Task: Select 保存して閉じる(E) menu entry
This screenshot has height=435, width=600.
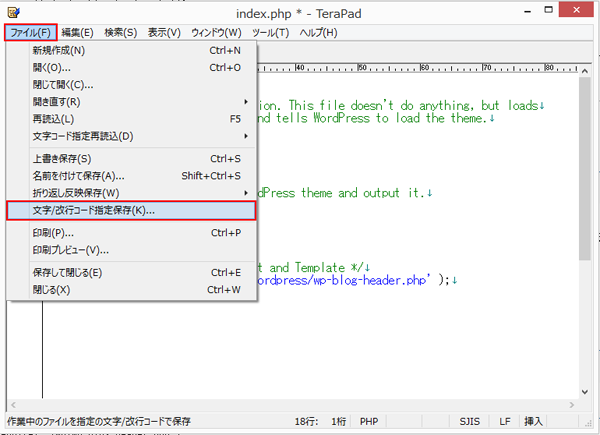Action: tap(131, 273)
